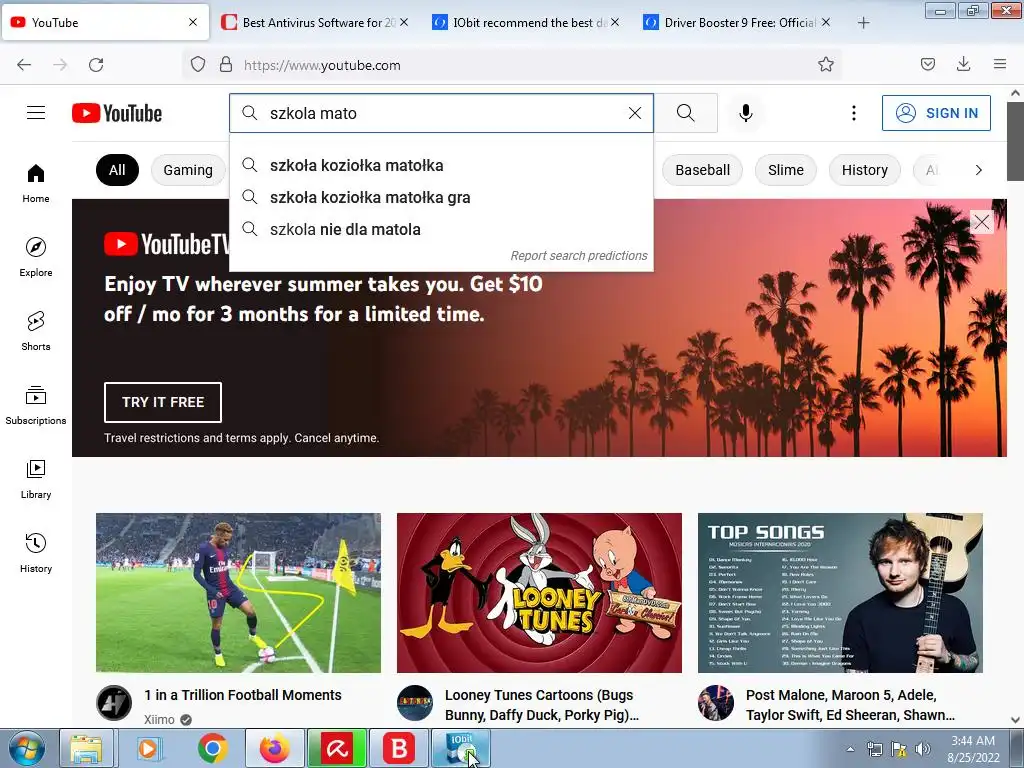Viewport: 1024px width, 768px height.
Task: Open the YouTube guide hamburger menu
Action: 36,113
